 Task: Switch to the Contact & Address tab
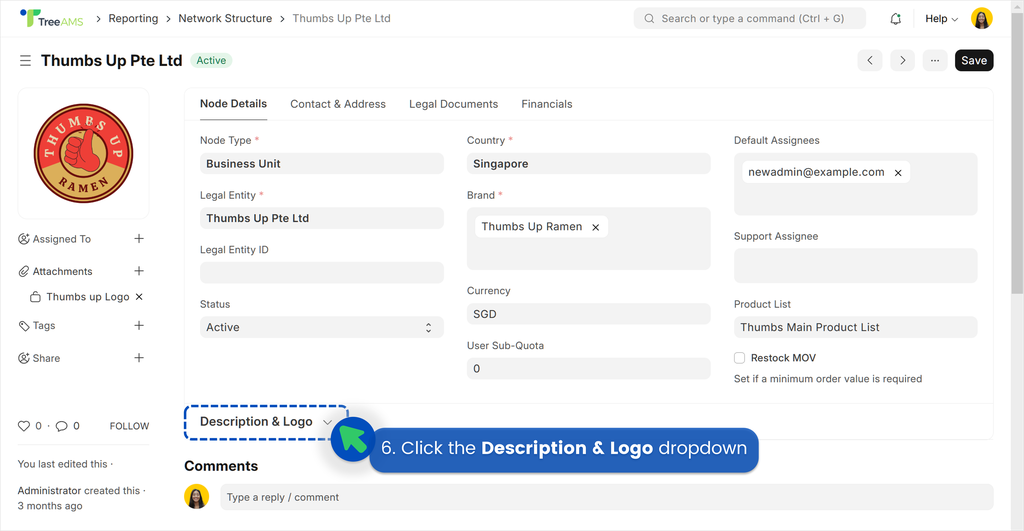coord(338,104)
